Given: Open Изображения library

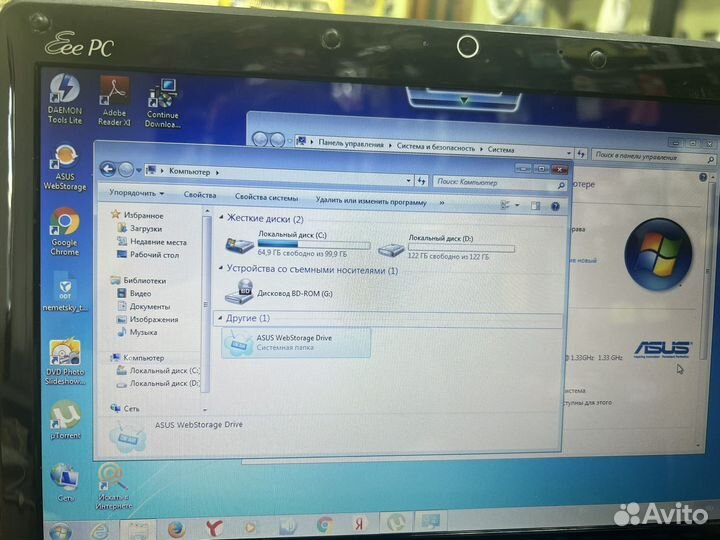Looking at the screenshot, I should pos(154,319).
